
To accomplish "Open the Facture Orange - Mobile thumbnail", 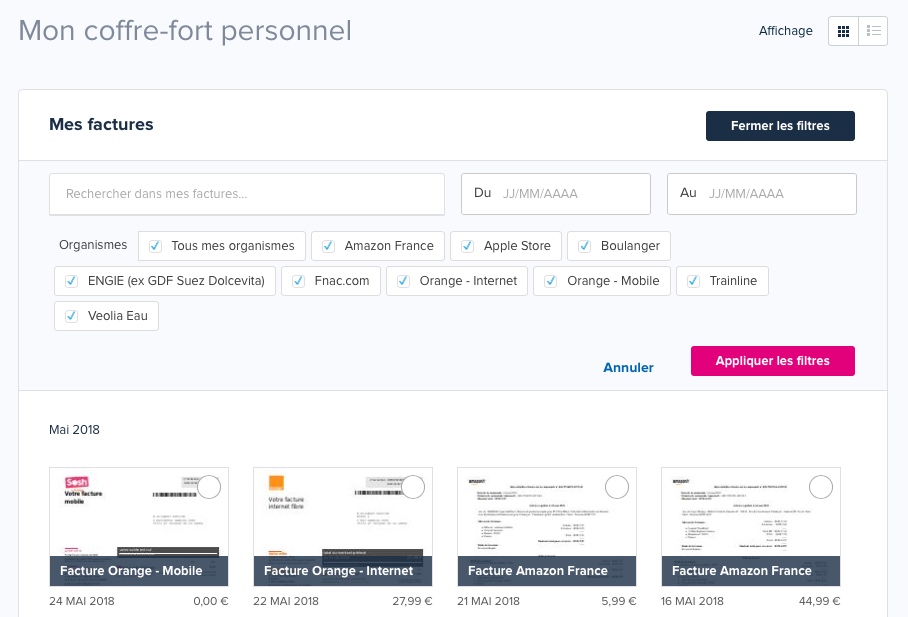I will point(139,527).
